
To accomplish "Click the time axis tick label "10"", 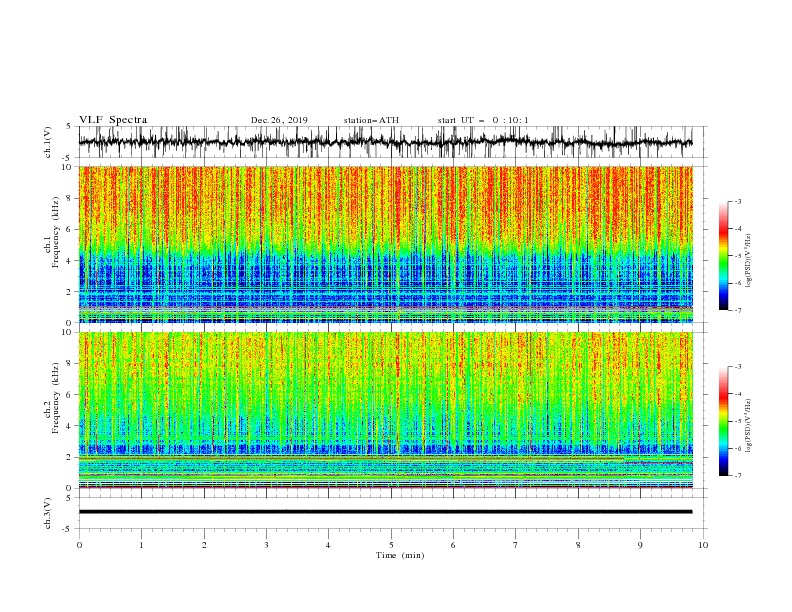I will pyautogui.click(x=703, y=545).
